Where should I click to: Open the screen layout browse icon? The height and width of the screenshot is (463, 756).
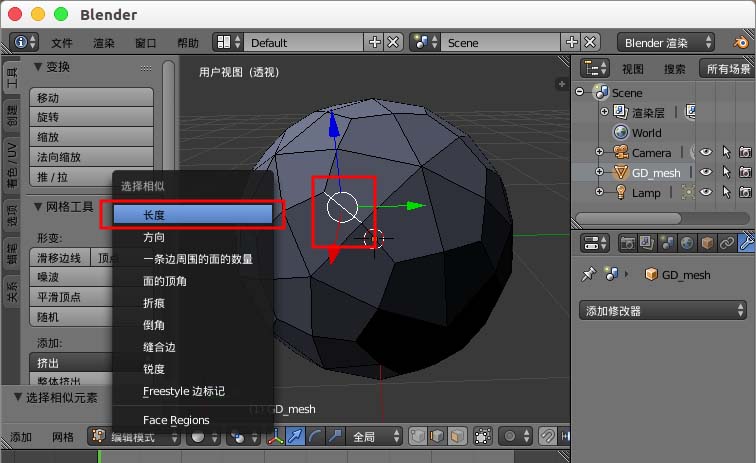pos(228,42)
